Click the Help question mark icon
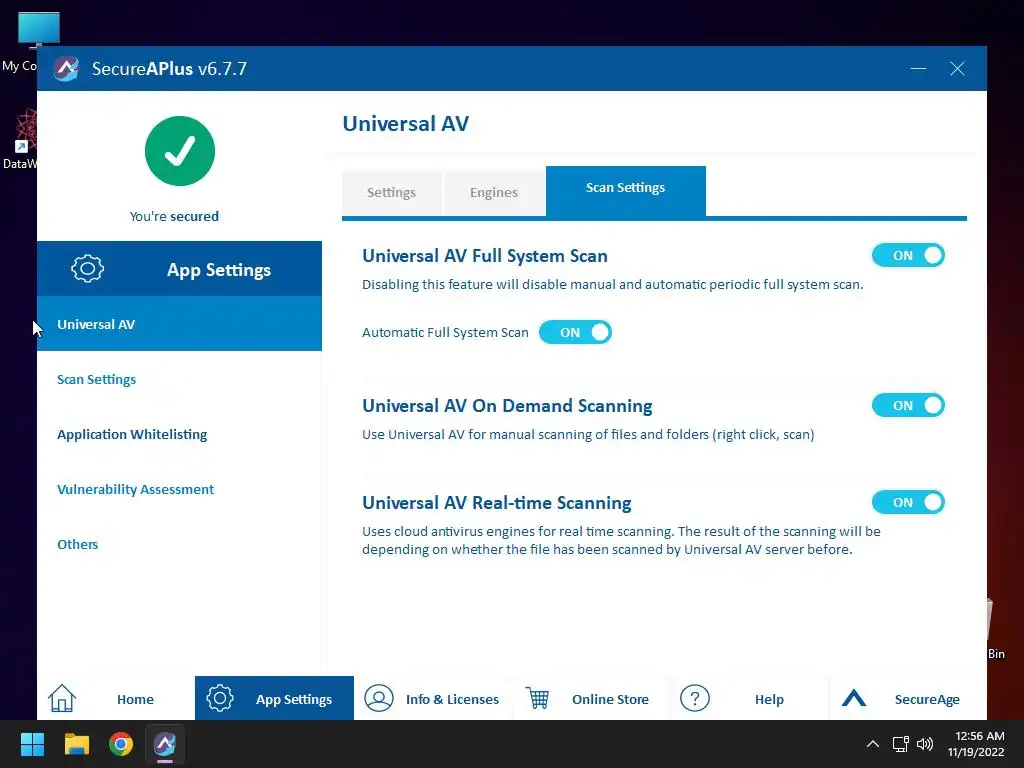 coord(695,698)
